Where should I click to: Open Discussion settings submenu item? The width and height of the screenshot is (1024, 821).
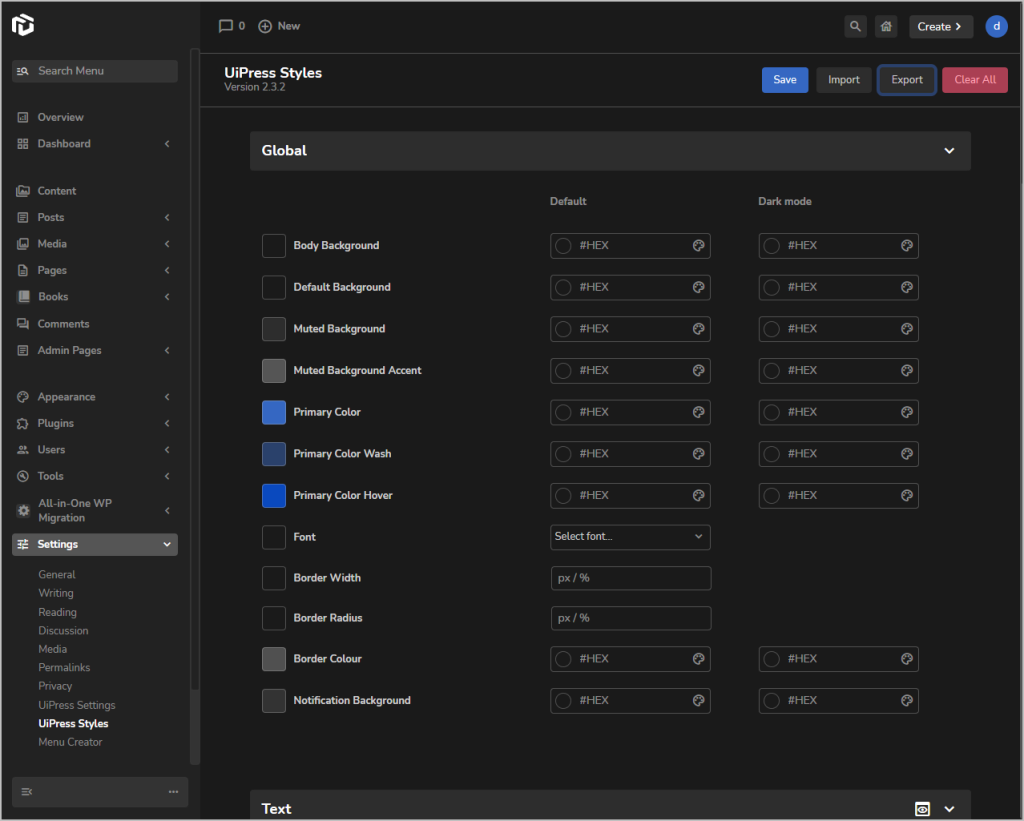point(63,631)
